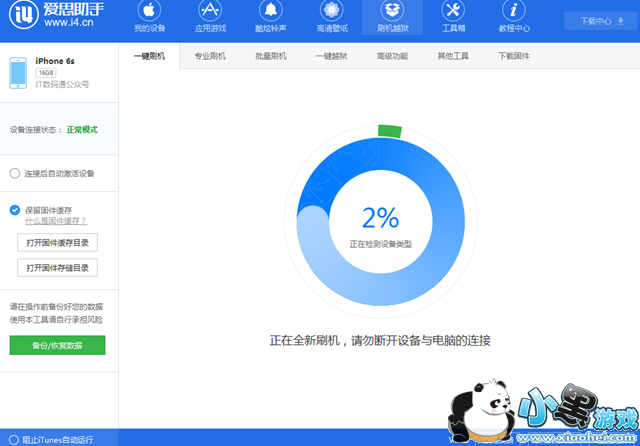
Task: Click 打开固件存储目录 button
Action: click(x=57, y=268)
